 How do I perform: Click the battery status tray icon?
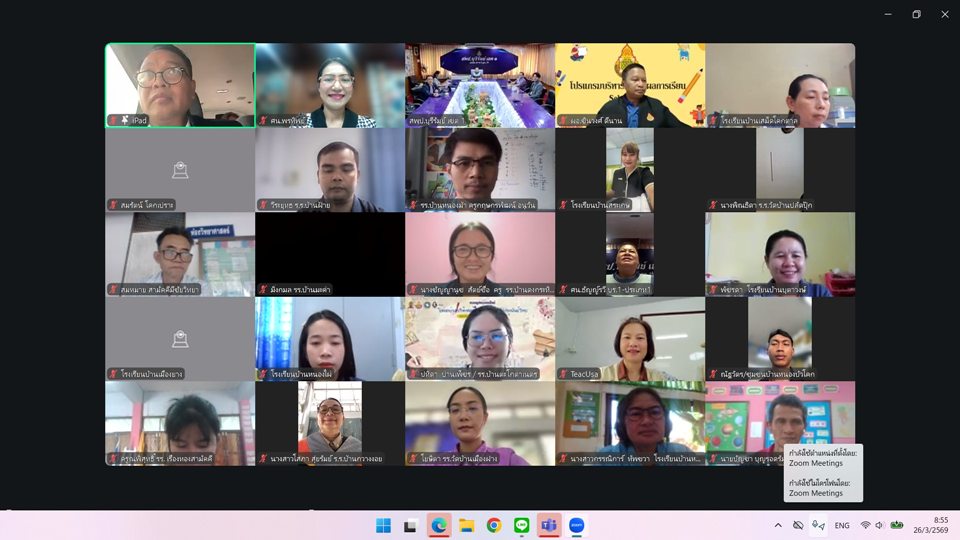(898, 525)
